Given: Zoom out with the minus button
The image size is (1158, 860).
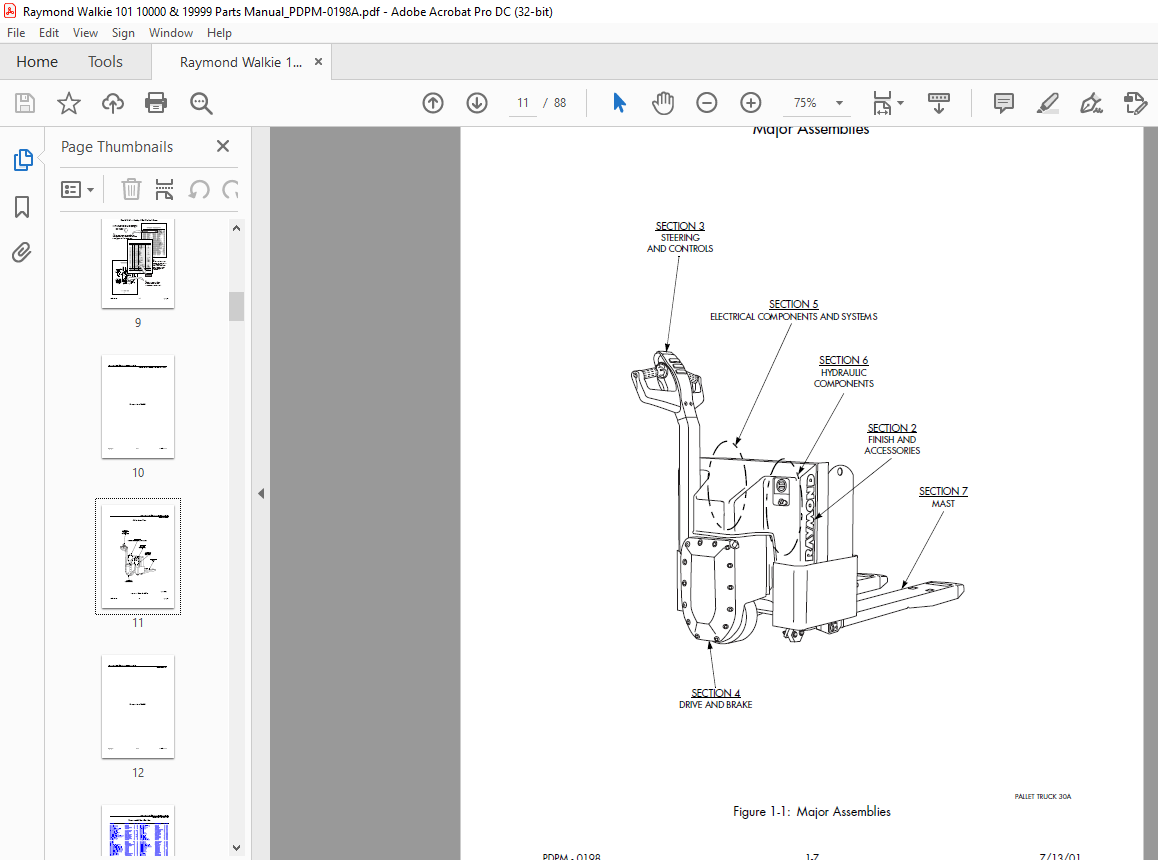Looking at the screenshot, I should click(707, 103).
